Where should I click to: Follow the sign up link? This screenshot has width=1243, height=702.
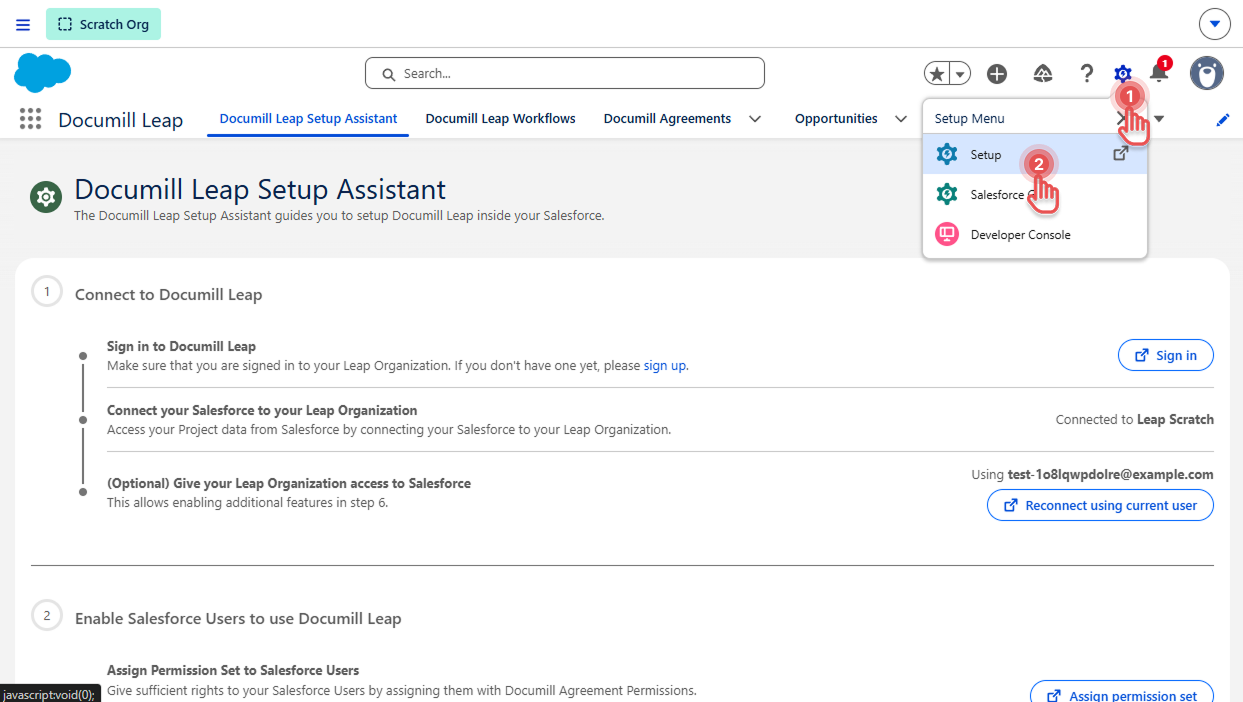pos(665,366)
